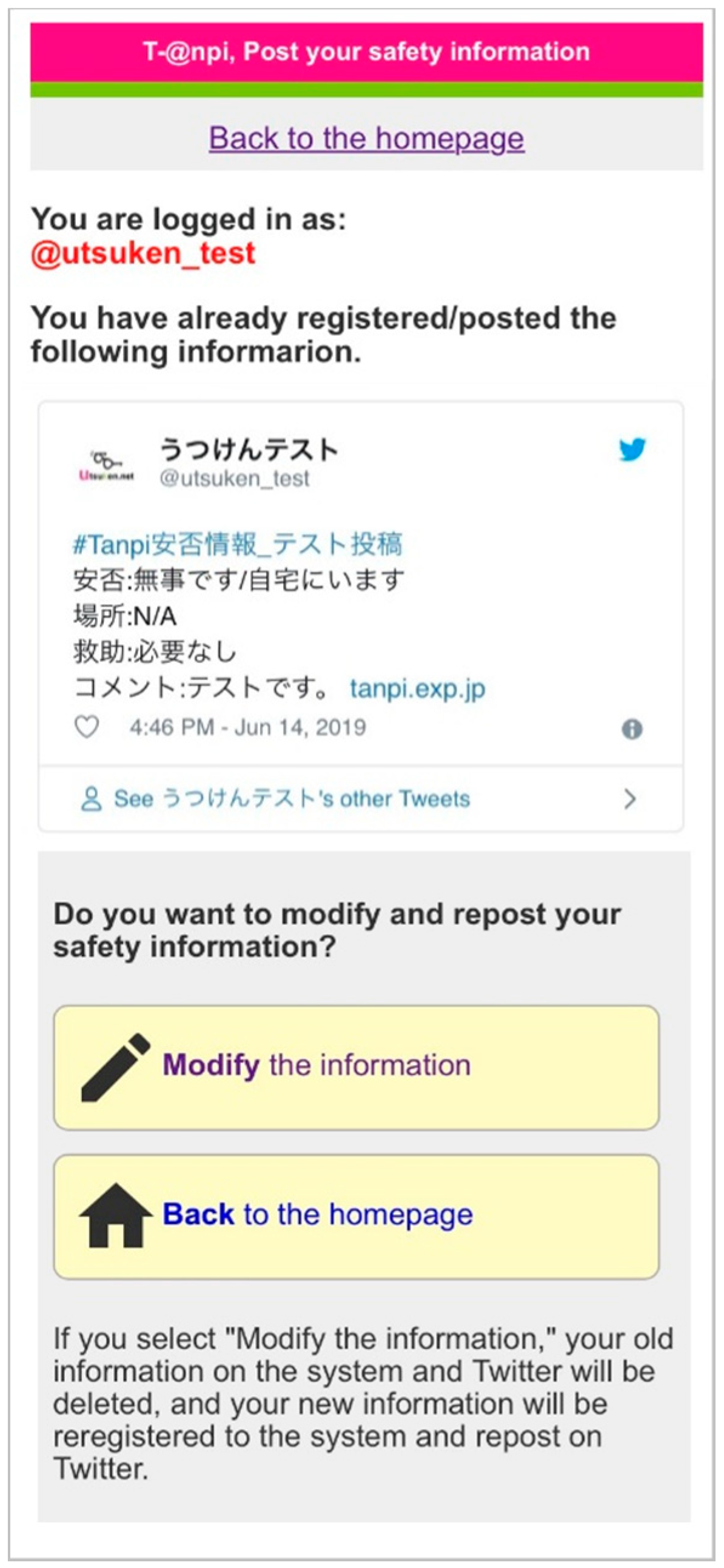The height and width of the screenshot is (1568, 724).
Task: Click the tweet timestamp 4:46 PM - Jun 14, 2019
Action: tap(247, 727)
